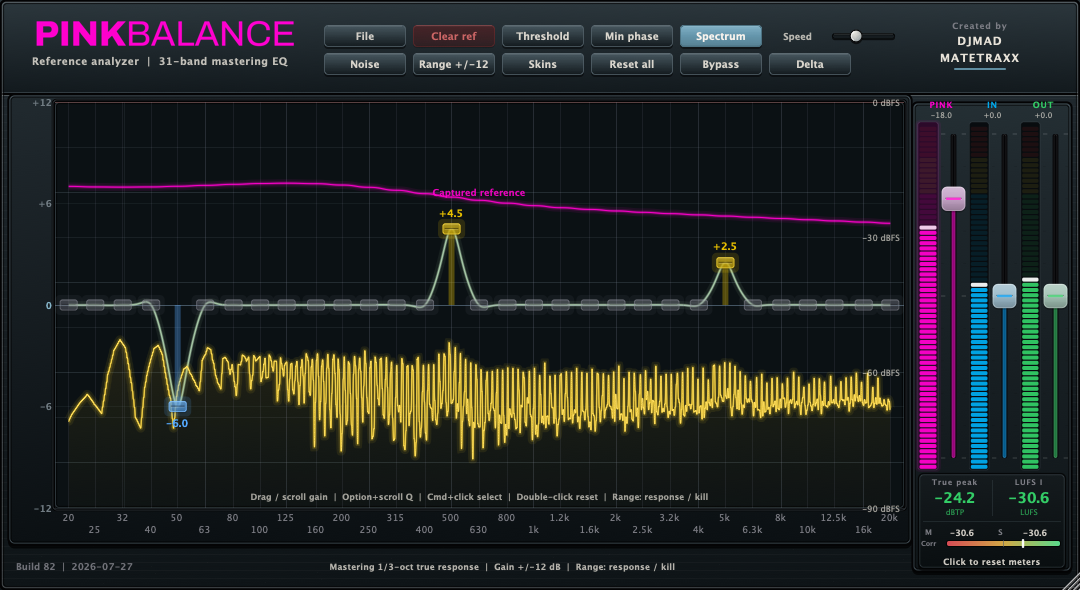The width and height of the screenshot is (1080, 590).
Task: Click the OUT level meter bar
Action: 1030,296
